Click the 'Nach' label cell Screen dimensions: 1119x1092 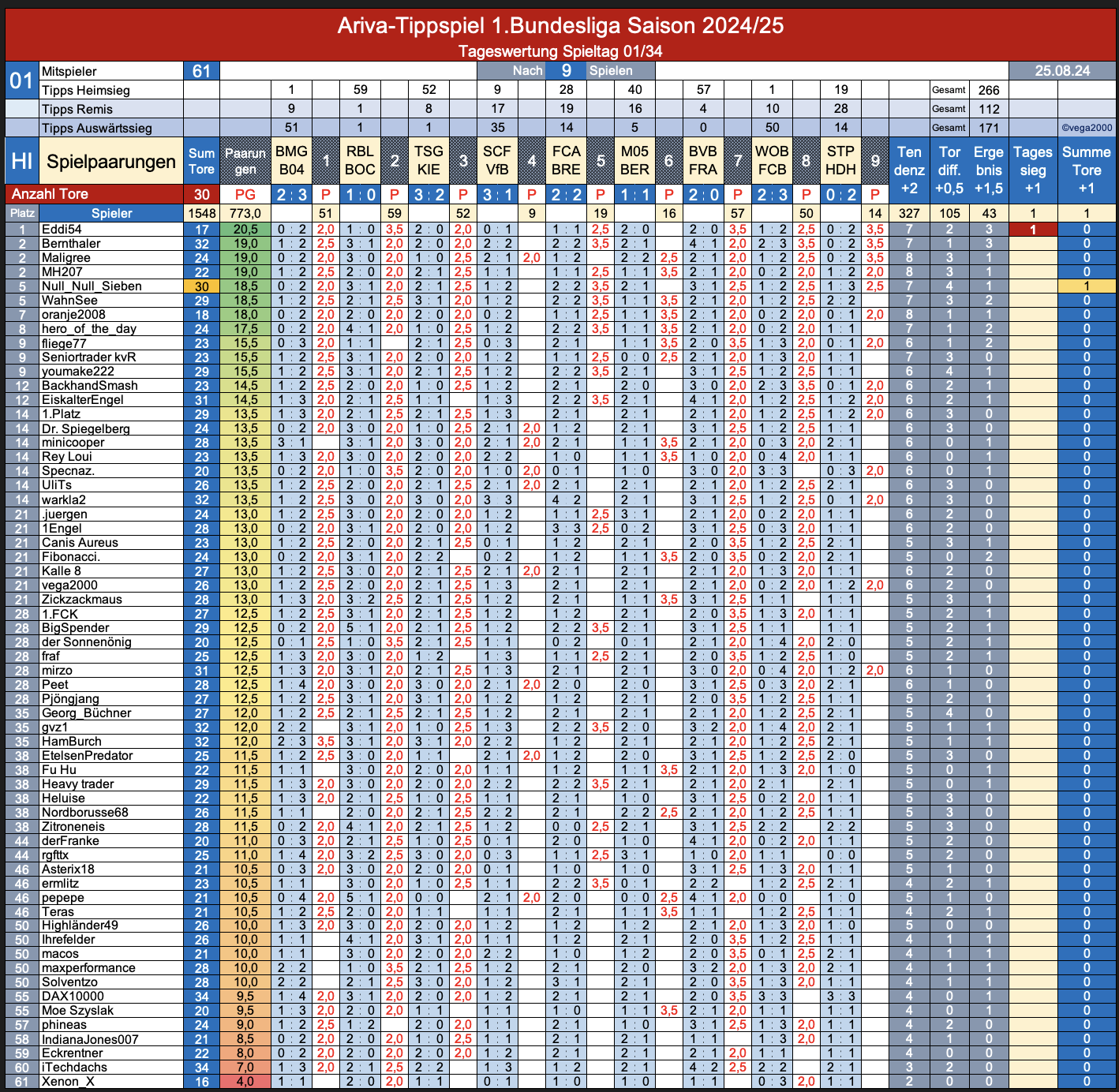click(x=511, y=71)
